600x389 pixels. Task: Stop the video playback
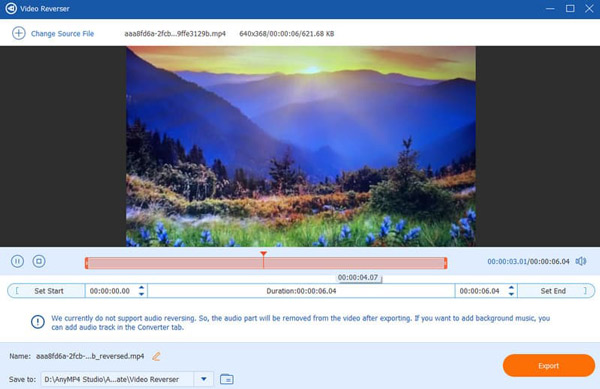point(39,261)
